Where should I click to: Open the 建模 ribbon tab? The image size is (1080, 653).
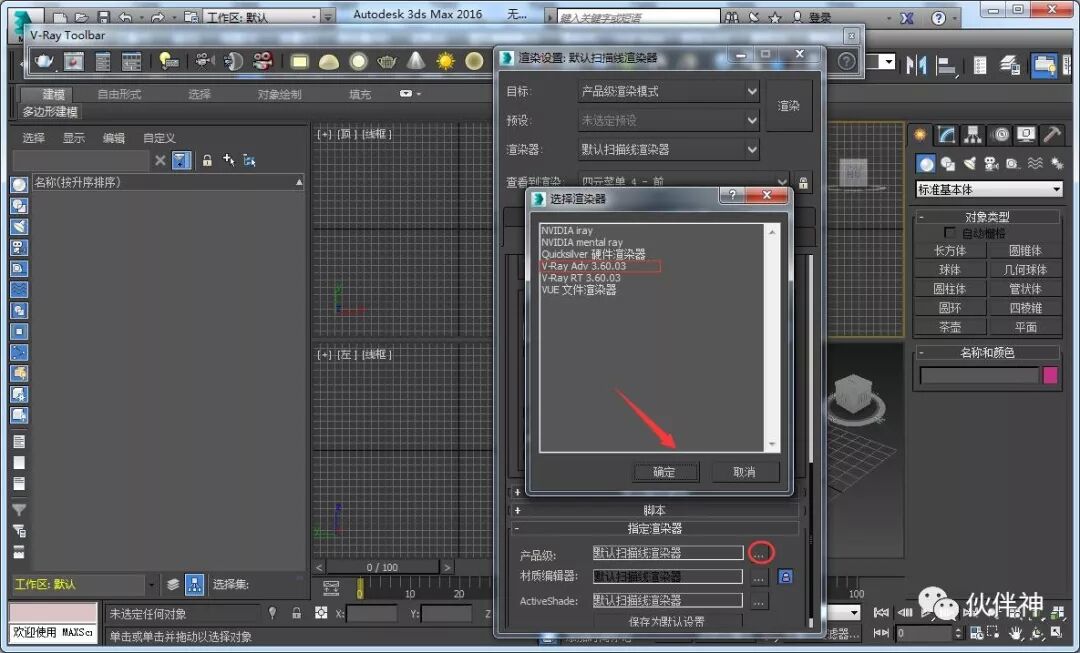click(x=53, y=94)
